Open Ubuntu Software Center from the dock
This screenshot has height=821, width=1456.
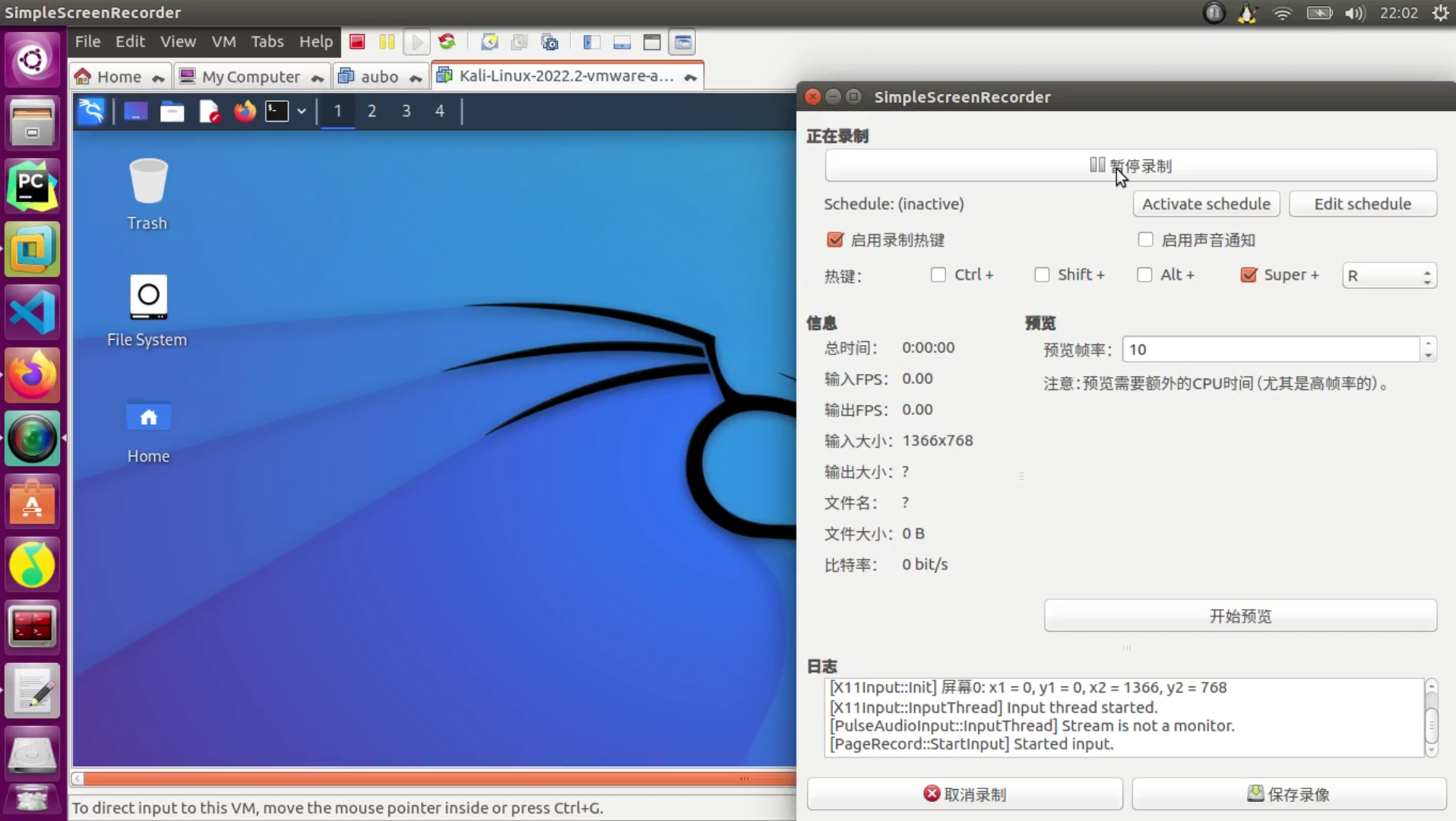pos(32,502)
